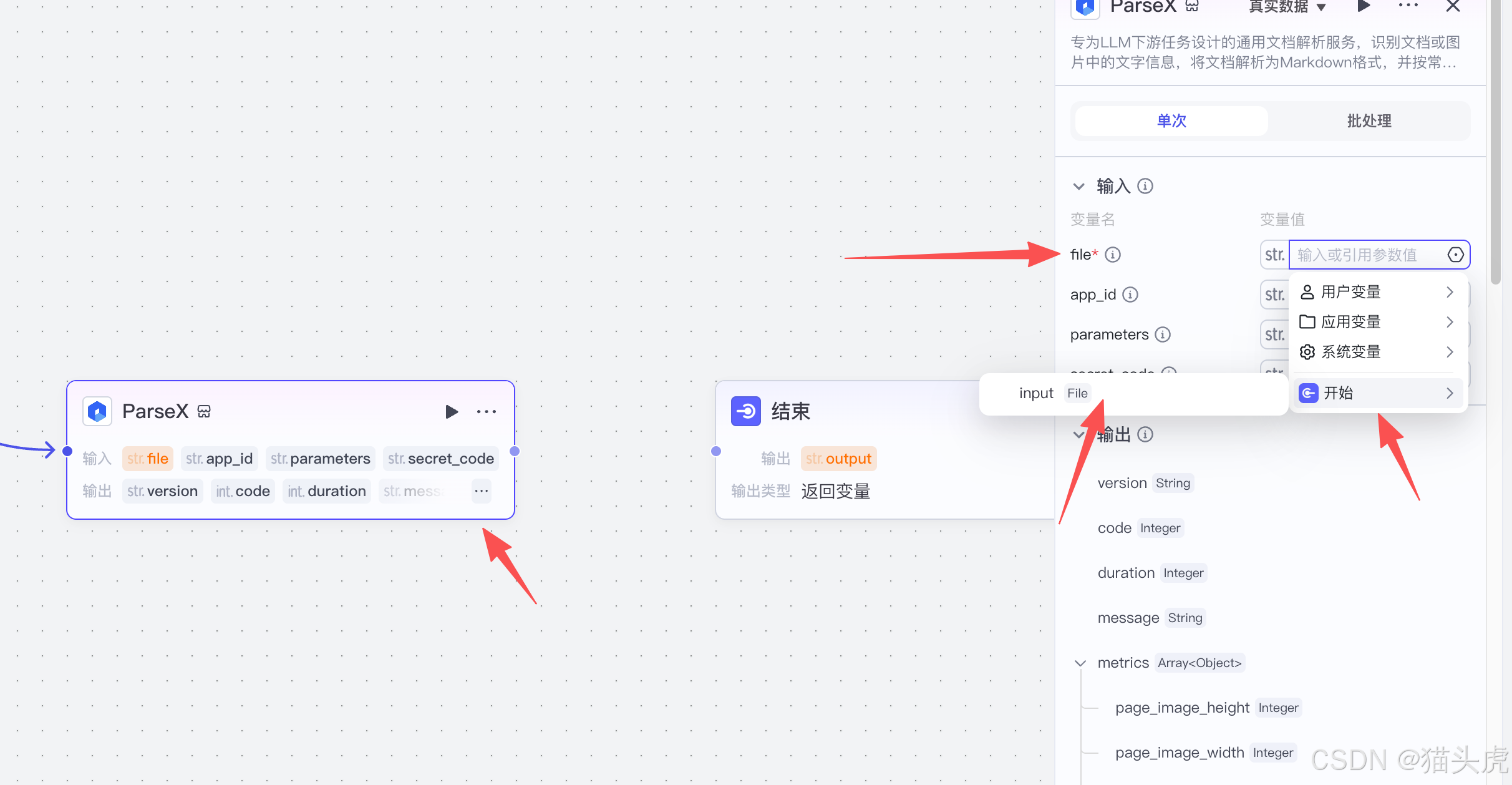Collapse the 输入 input section
The height and width of the screenshot is (785, 1512).
pos(1079,187)
